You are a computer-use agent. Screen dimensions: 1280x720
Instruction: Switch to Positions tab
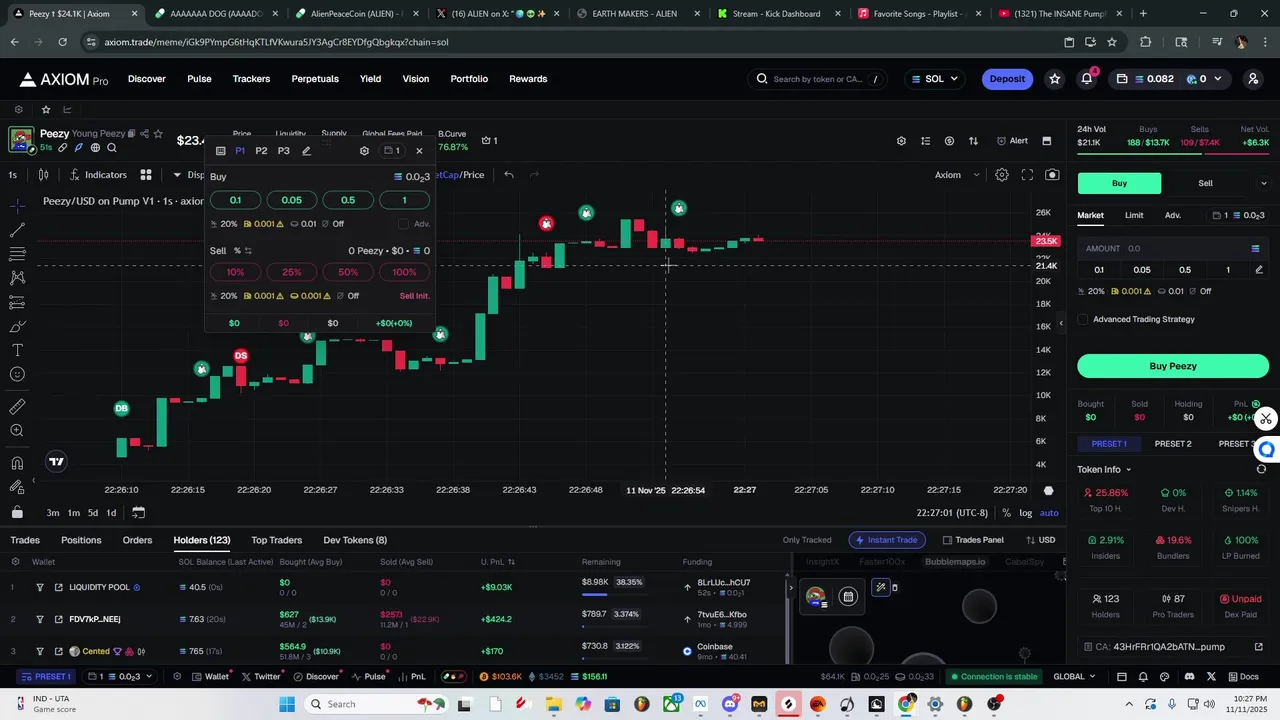coord(81,540)
